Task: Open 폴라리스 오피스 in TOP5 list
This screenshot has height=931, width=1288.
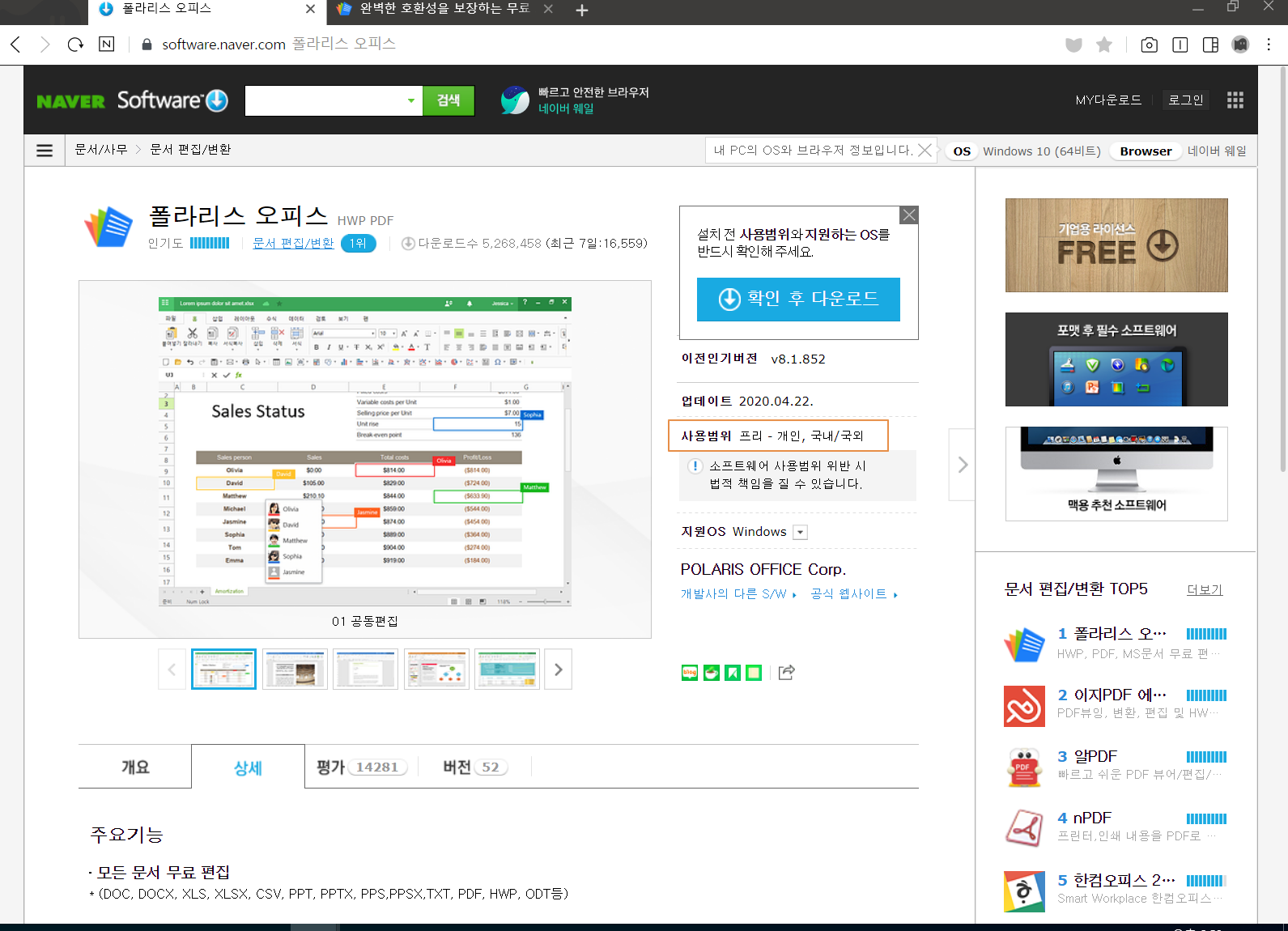Action: click(1114, 643)
